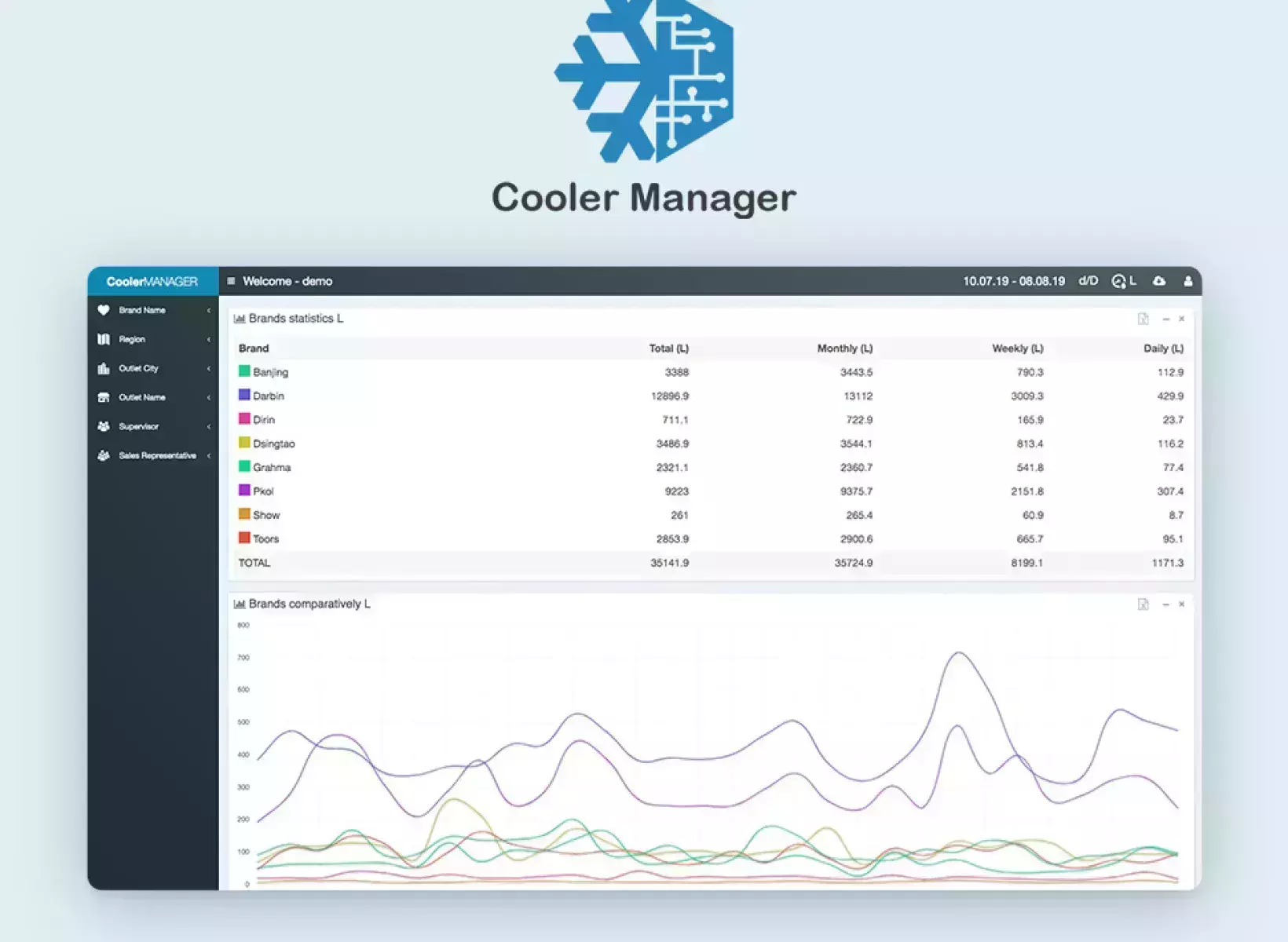Click the Total (L) column header
The width and height of the screenshot is (1288, 942).
click(668, 349)
